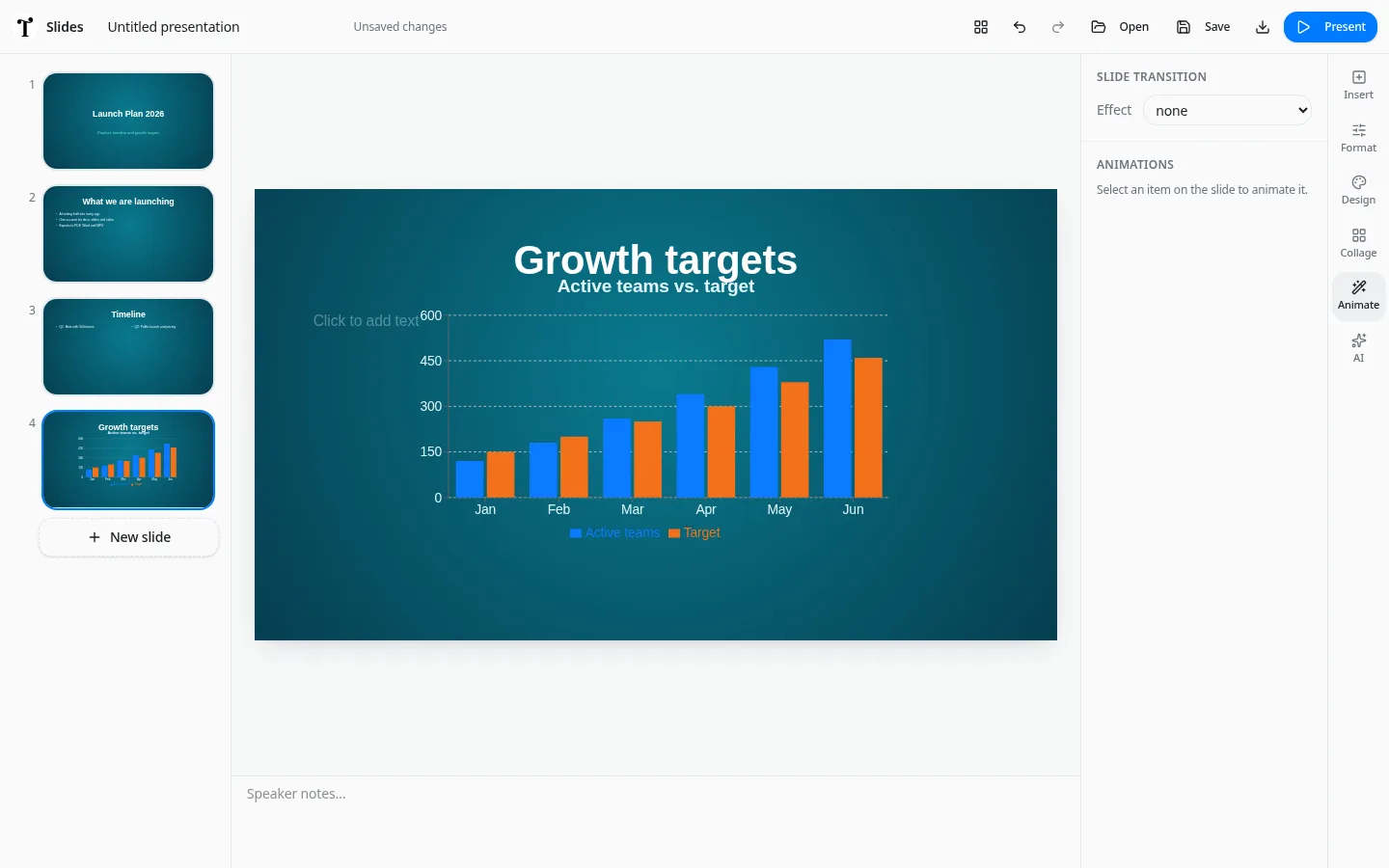Click the 'Click to add text' placeholder
This screenshot has width=1389, height=868.
[x=367, y=321]
